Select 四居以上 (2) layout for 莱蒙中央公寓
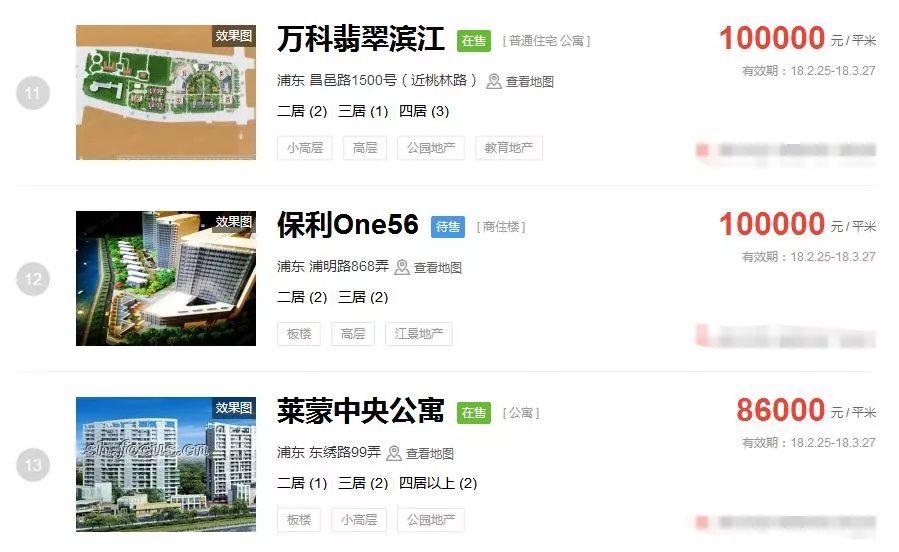 [438, 483]
